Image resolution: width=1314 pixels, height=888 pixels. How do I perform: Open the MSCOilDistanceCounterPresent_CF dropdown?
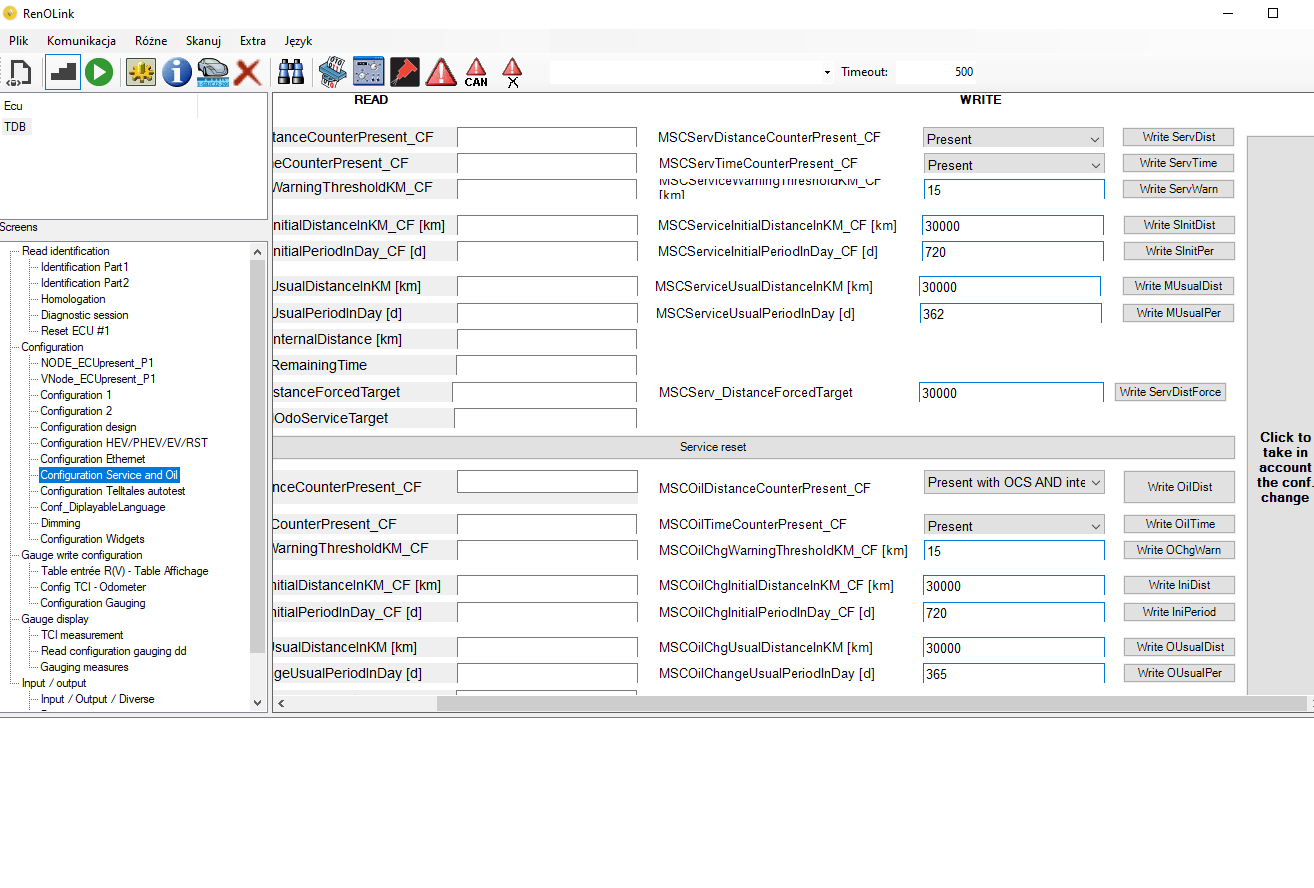point(1014,482)
